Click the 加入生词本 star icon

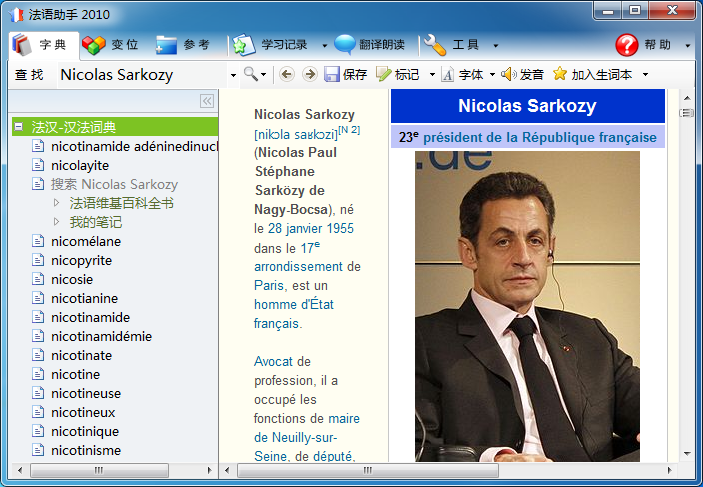click(560, 74)
